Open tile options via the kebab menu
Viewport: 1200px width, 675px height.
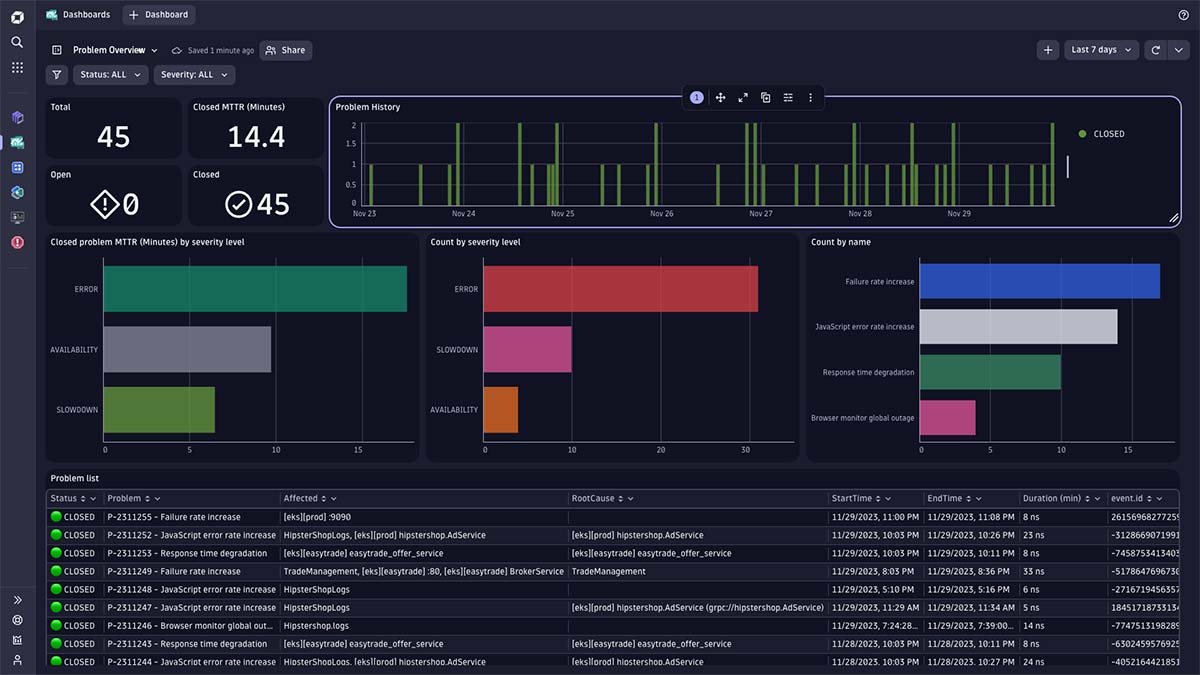click(810, 97)
